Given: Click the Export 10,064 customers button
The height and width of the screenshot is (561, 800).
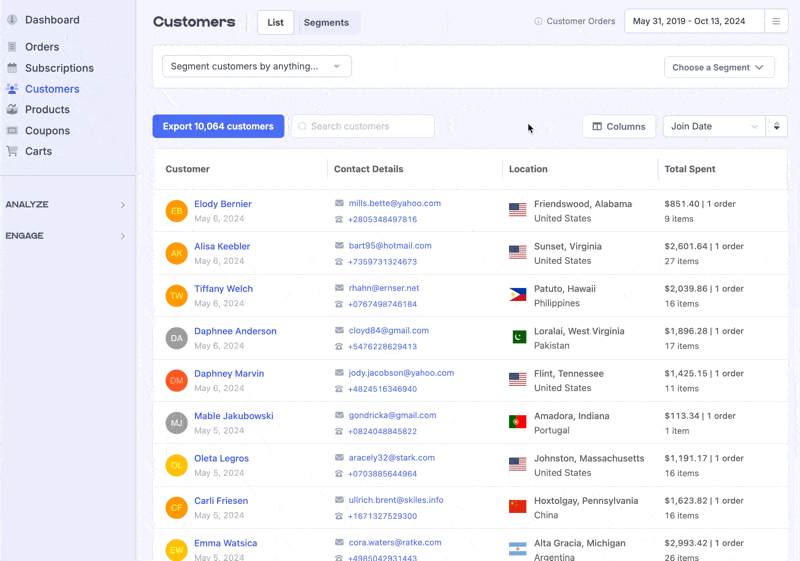Looking at the screenshot, I should 218,127.
